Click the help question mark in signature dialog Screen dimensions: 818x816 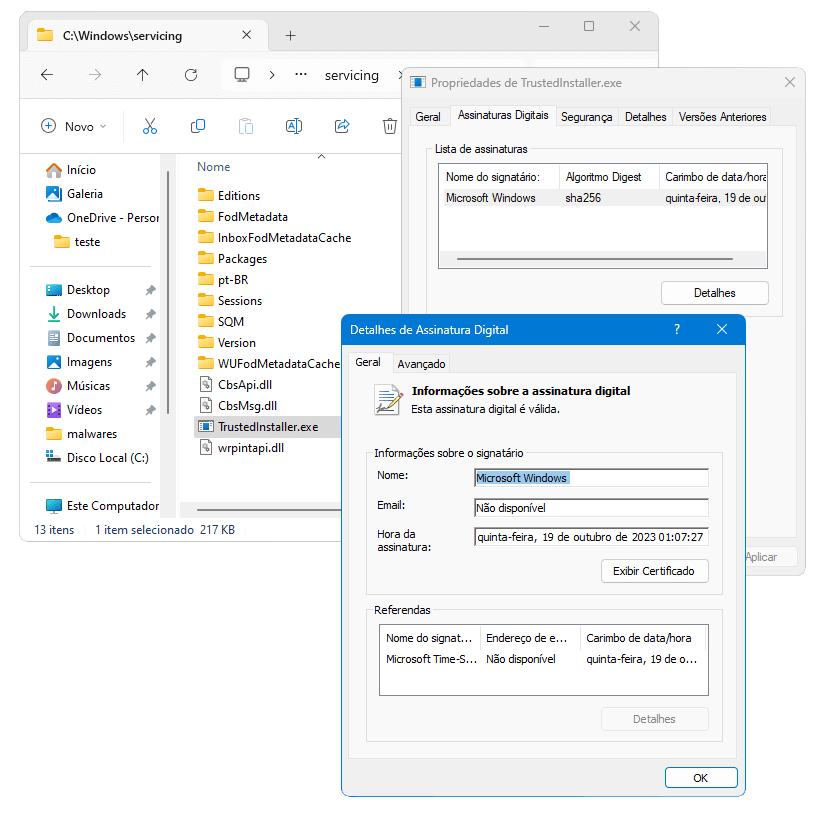tap(677, 329)
